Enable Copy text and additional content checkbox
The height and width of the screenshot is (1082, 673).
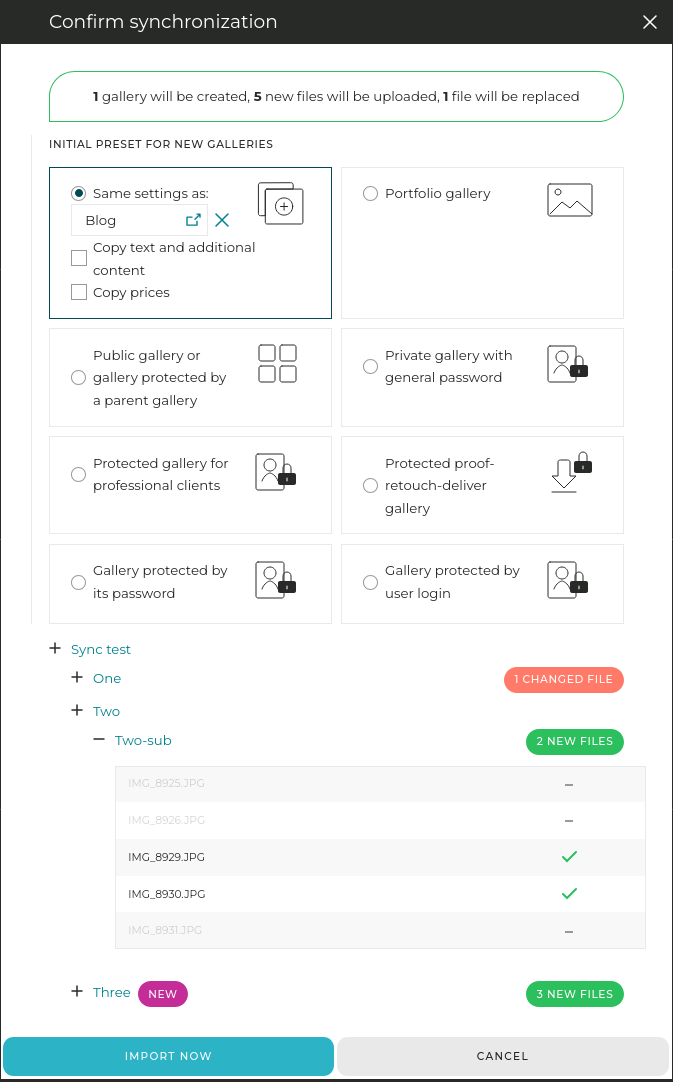[x=79, y=258]
